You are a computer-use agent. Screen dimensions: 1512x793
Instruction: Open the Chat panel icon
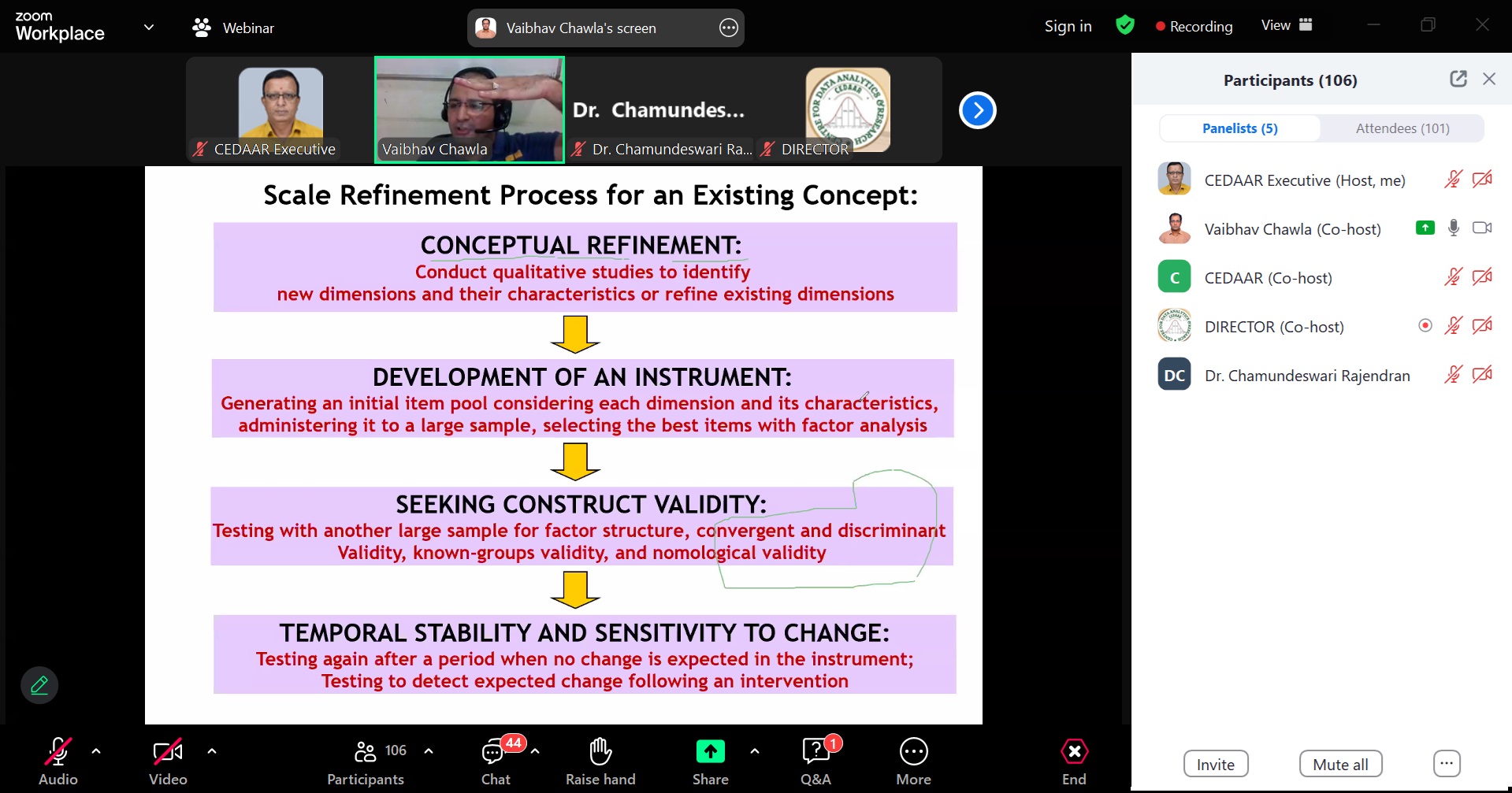[x=494, y=753]
